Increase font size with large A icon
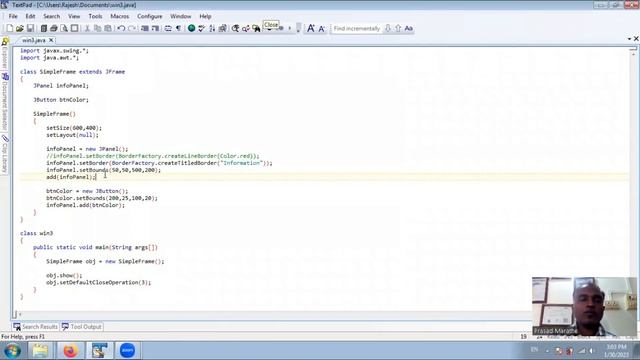Screen dimensions: 640x360 coord(311,28)
